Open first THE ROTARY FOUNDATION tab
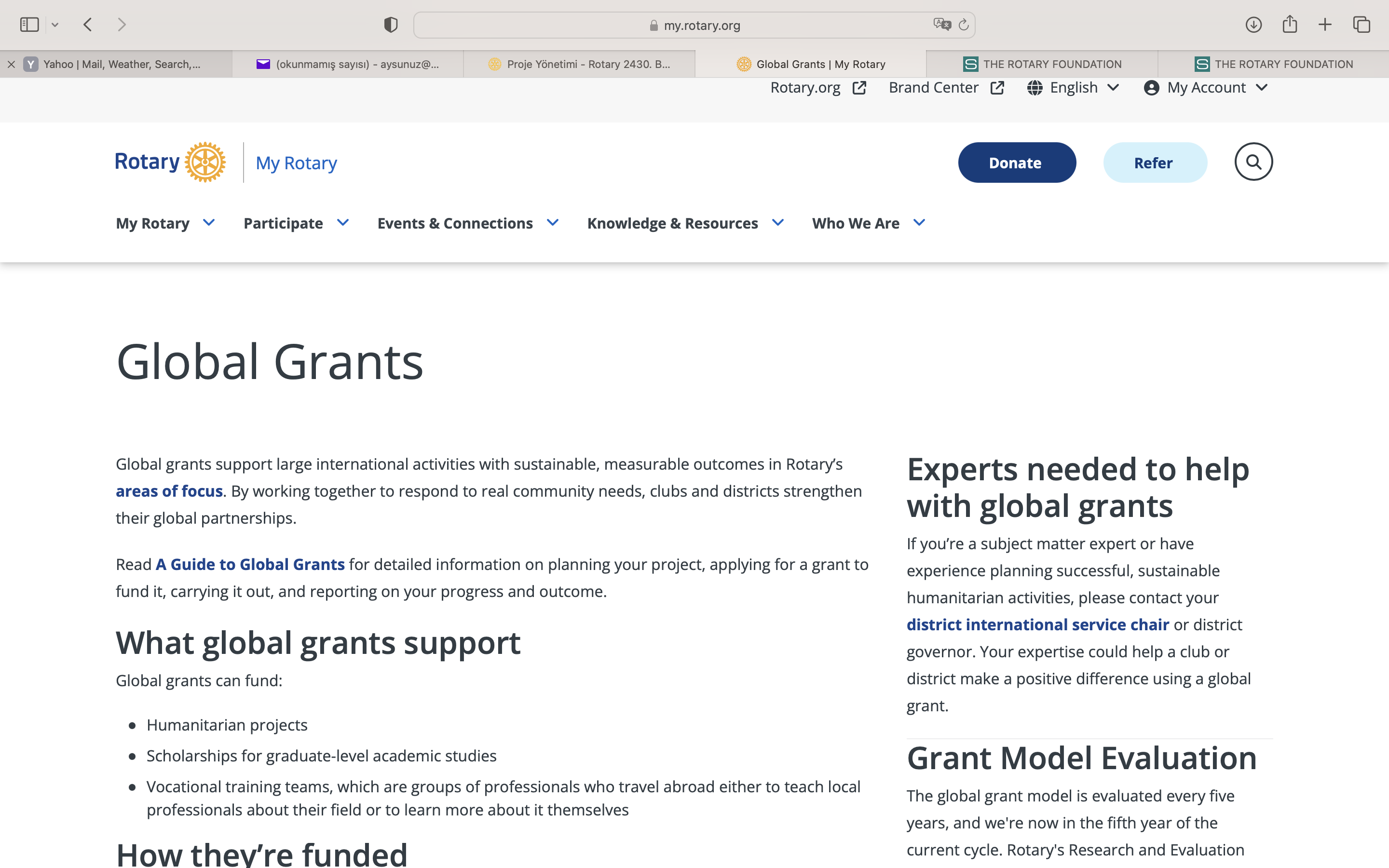Viewport: 1389px width, 868px height. (1042, 64)
